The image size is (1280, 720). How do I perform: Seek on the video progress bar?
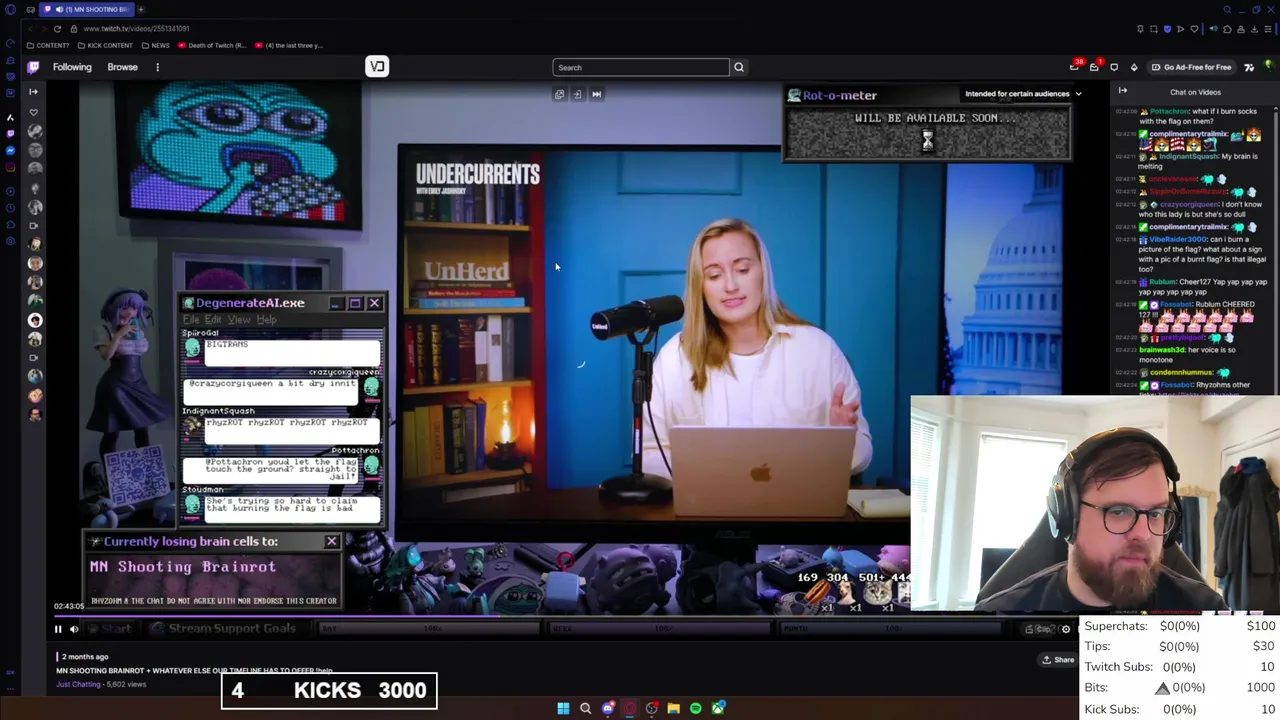tap(566, 615)
